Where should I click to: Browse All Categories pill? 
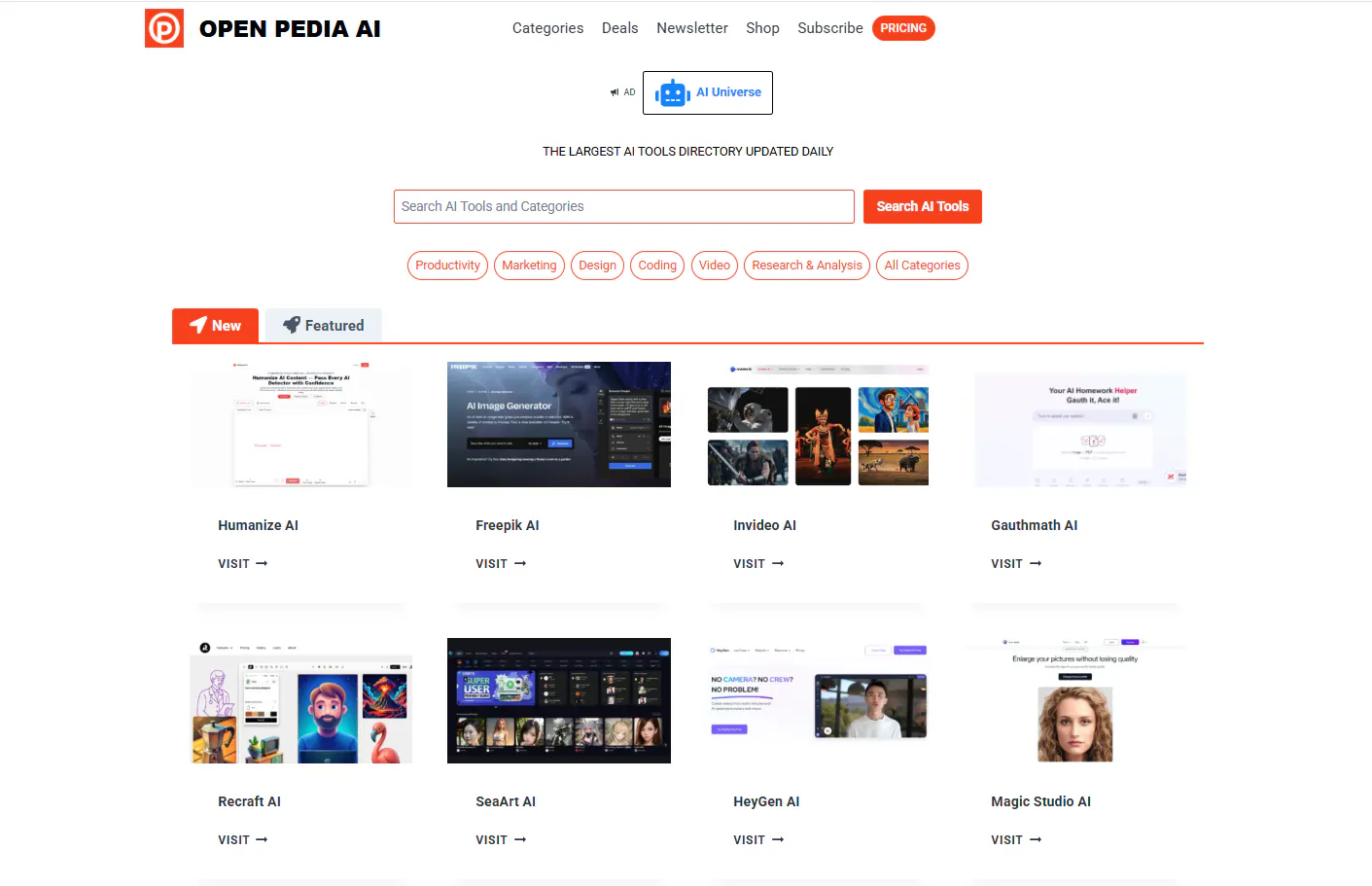[922, 266]
